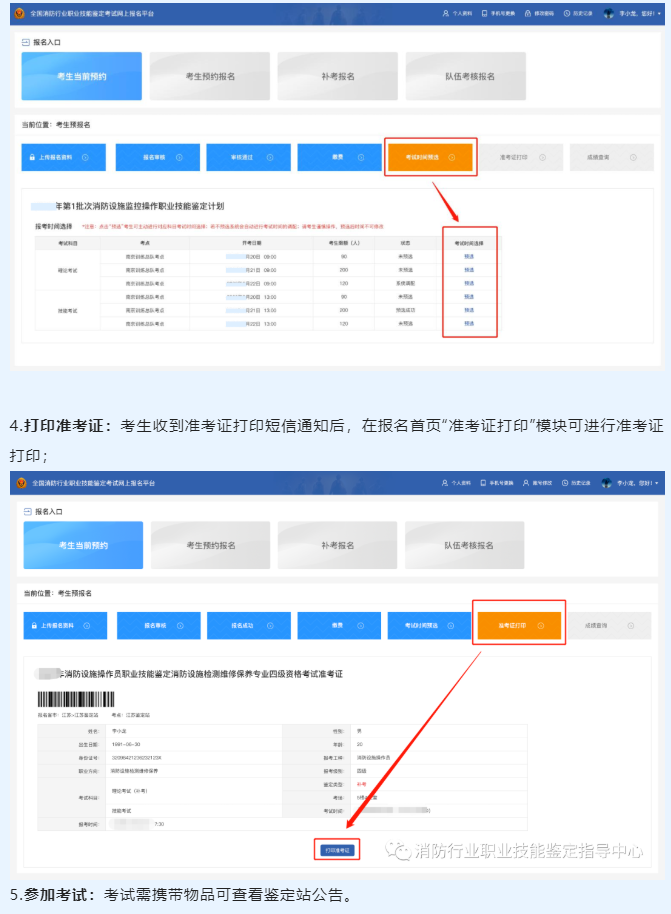Click the orange 考试时间预选 step button

pyautogui.click(x=430, y=157)
